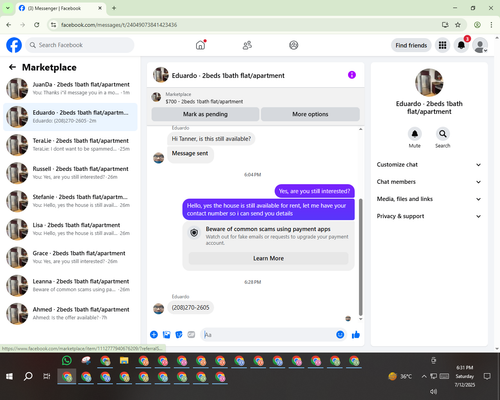Open the Windows notification center icon

click(x=487, y=376)
